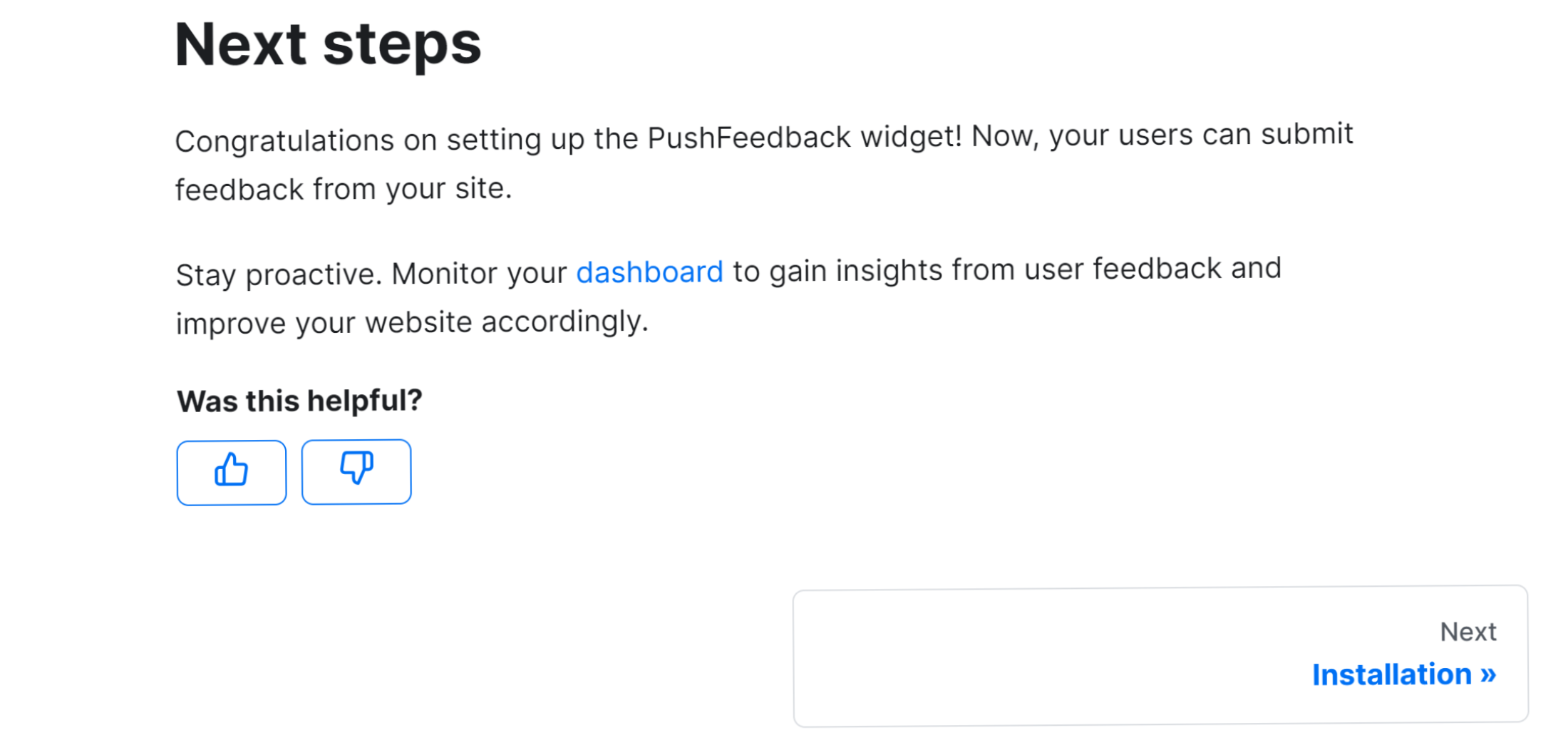The image size is (1568, 755).
Task: Click the bold "Installation" text
Action: 1392,674
